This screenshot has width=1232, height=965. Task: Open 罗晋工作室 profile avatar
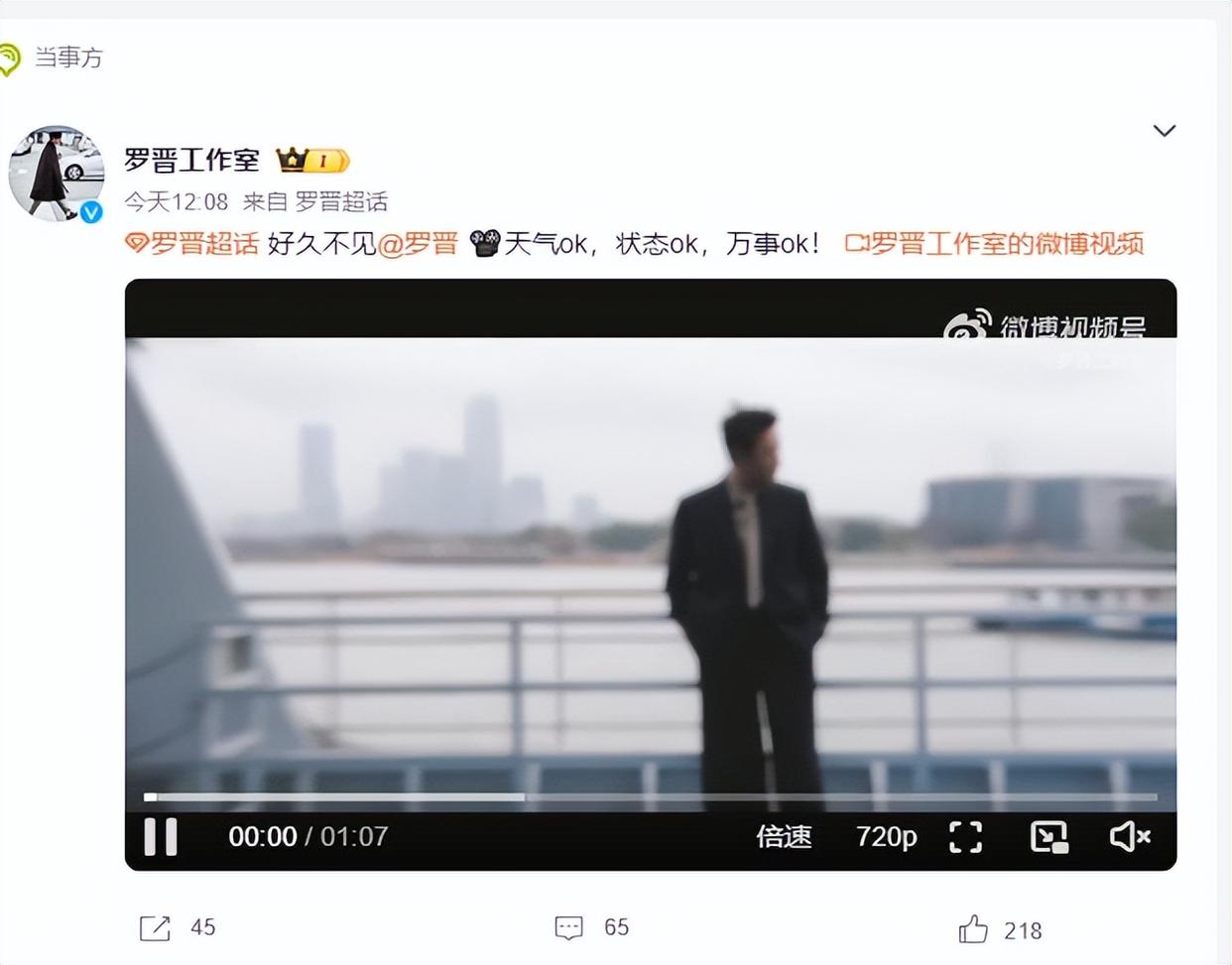click(x=56, y=174)
